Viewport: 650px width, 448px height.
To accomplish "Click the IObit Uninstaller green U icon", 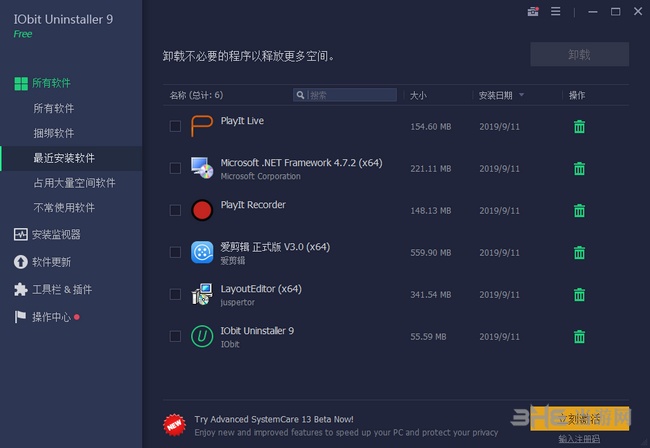I will (202, 336).
